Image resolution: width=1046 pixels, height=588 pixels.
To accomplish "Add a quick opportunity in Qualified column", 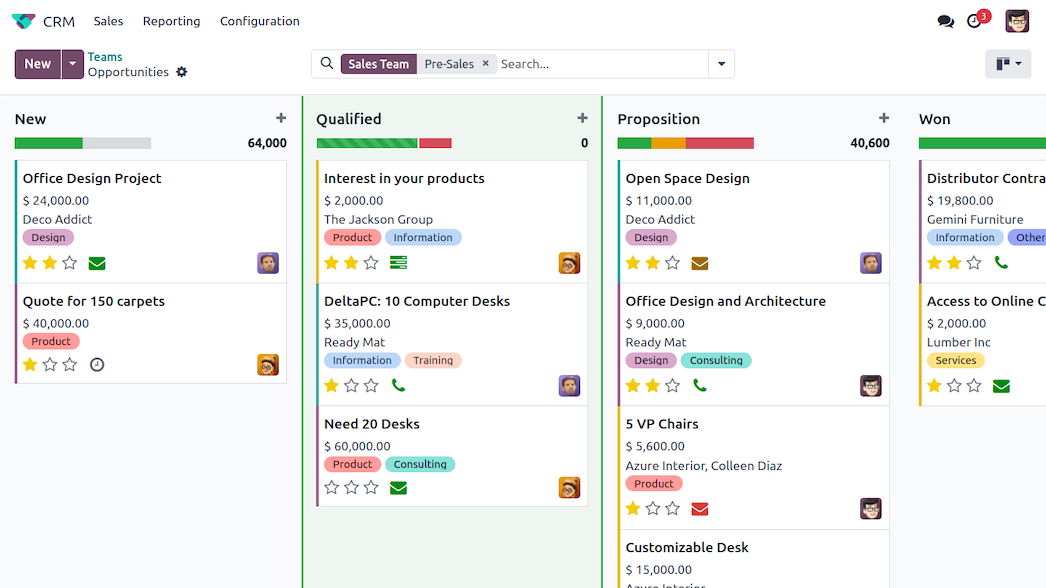I will (582, 118).
